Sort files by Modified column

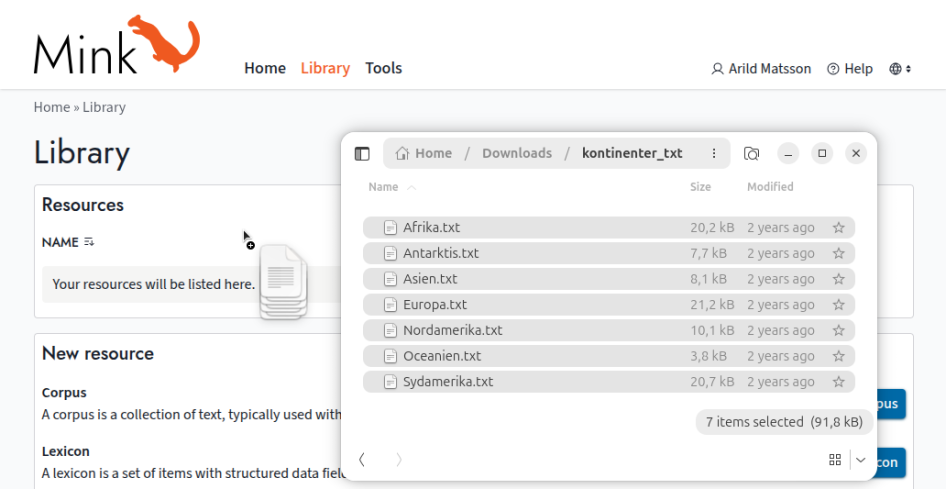pos(770,187)
